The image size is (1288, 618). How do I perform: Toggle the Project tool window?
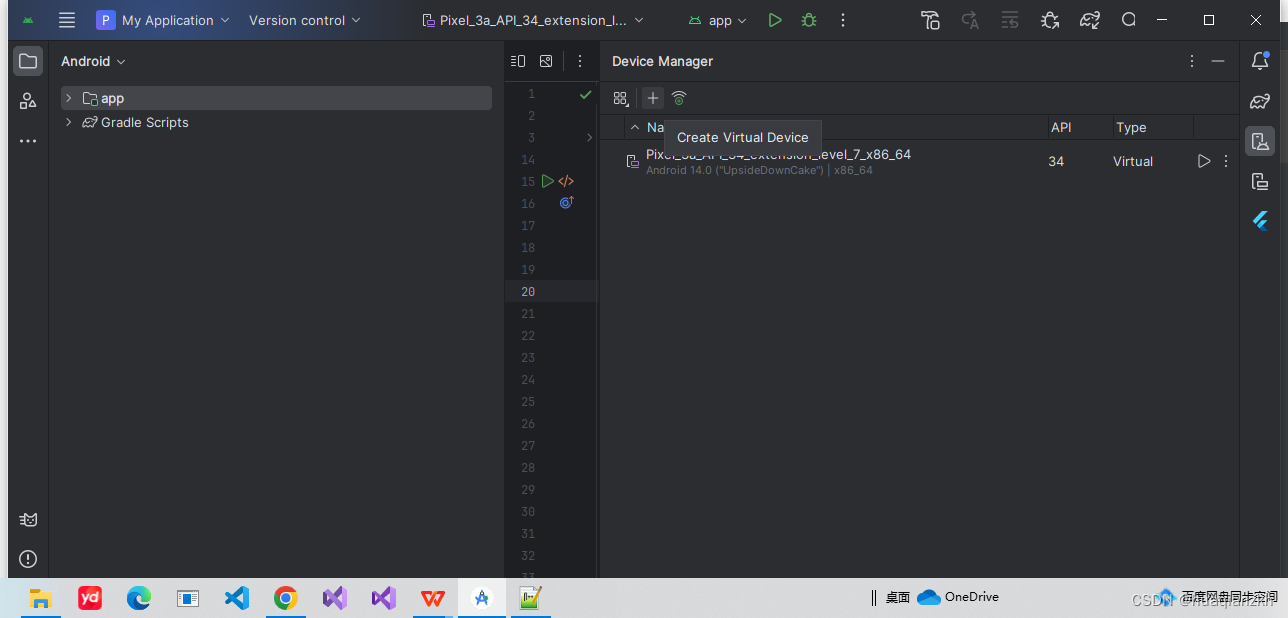point(27,61)
